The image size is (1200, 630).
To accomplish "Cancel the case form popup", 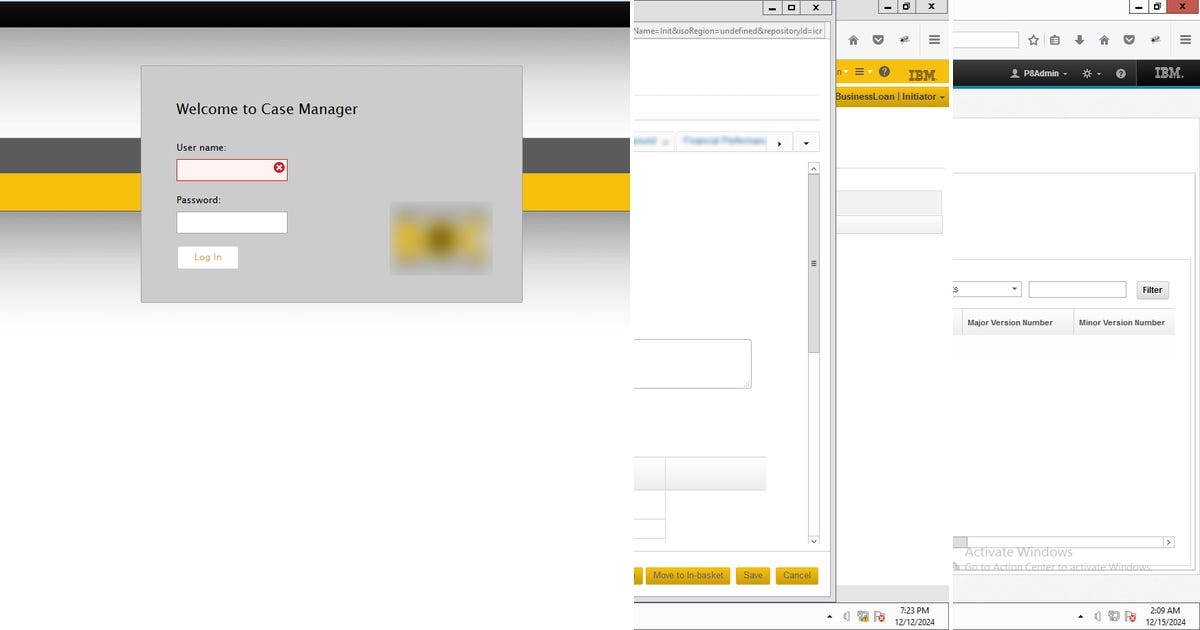I will (797, 575).
